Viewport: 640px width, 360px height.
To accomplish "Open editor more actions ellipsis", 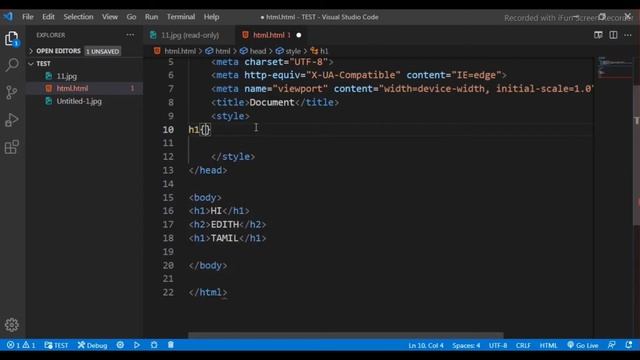I will click(x=628, y=35).
